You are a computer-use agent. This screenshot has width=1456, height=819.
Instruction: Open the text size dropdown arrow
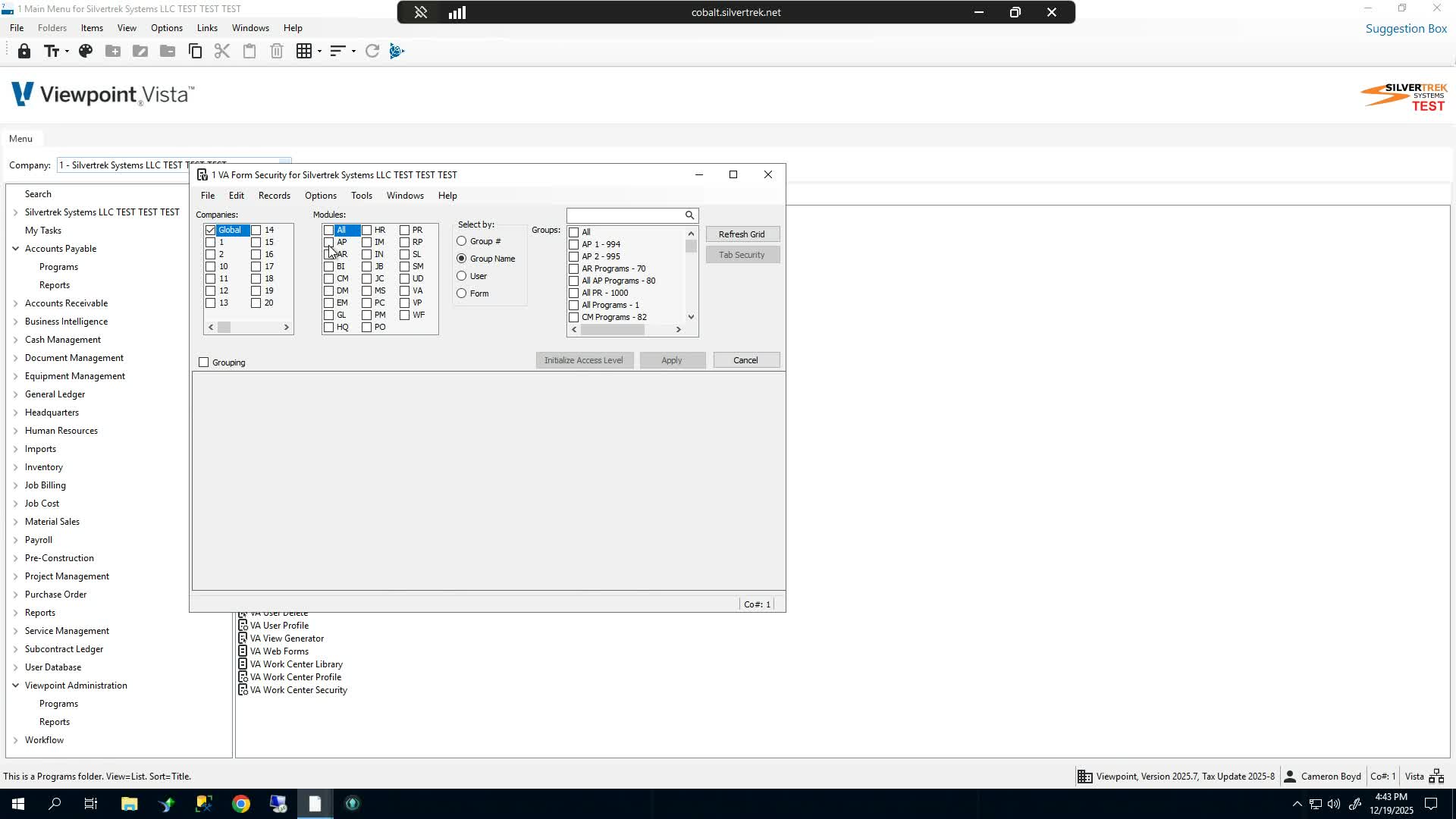coord(67,52)
